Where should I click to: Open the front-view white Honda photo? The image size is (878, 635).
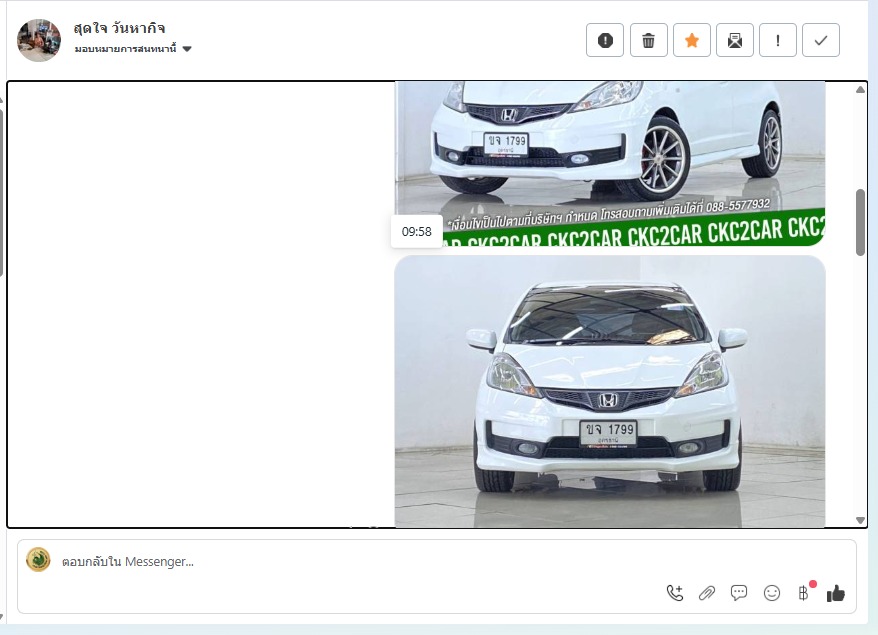click(x=610, y=390)
